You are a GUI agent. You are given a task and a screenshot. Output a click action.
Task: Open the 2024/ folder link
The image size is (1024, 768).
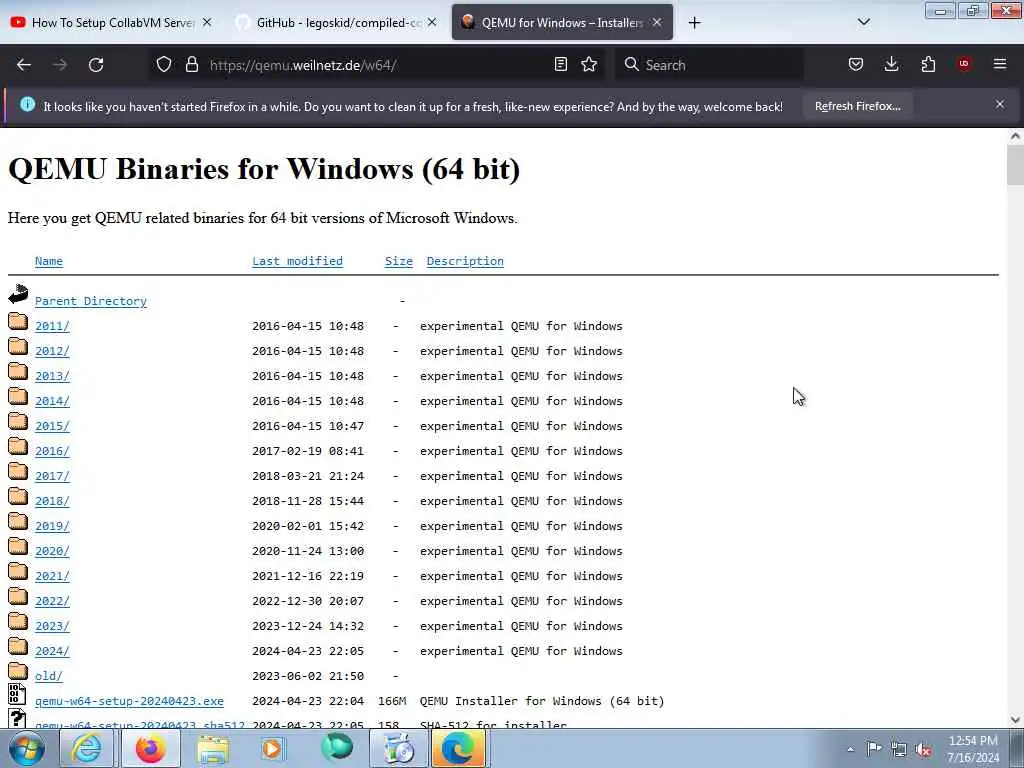pyautogui.click(x=52, y=651)
